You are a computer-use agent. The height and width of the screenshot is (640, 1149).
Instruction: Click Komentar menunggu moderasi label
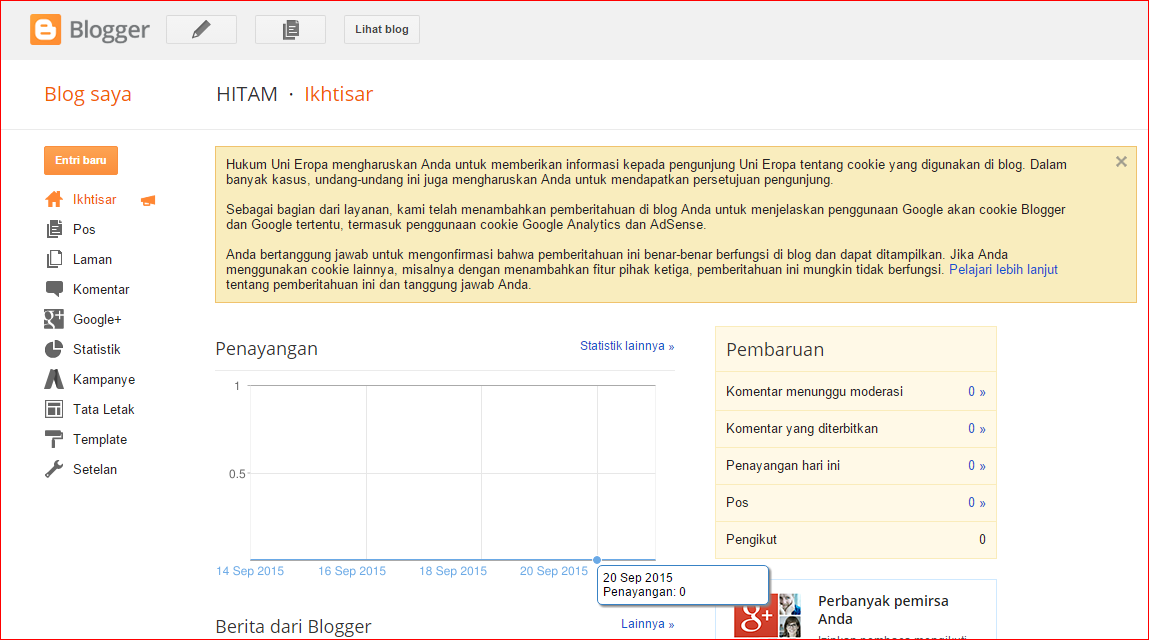click(814, 391)
